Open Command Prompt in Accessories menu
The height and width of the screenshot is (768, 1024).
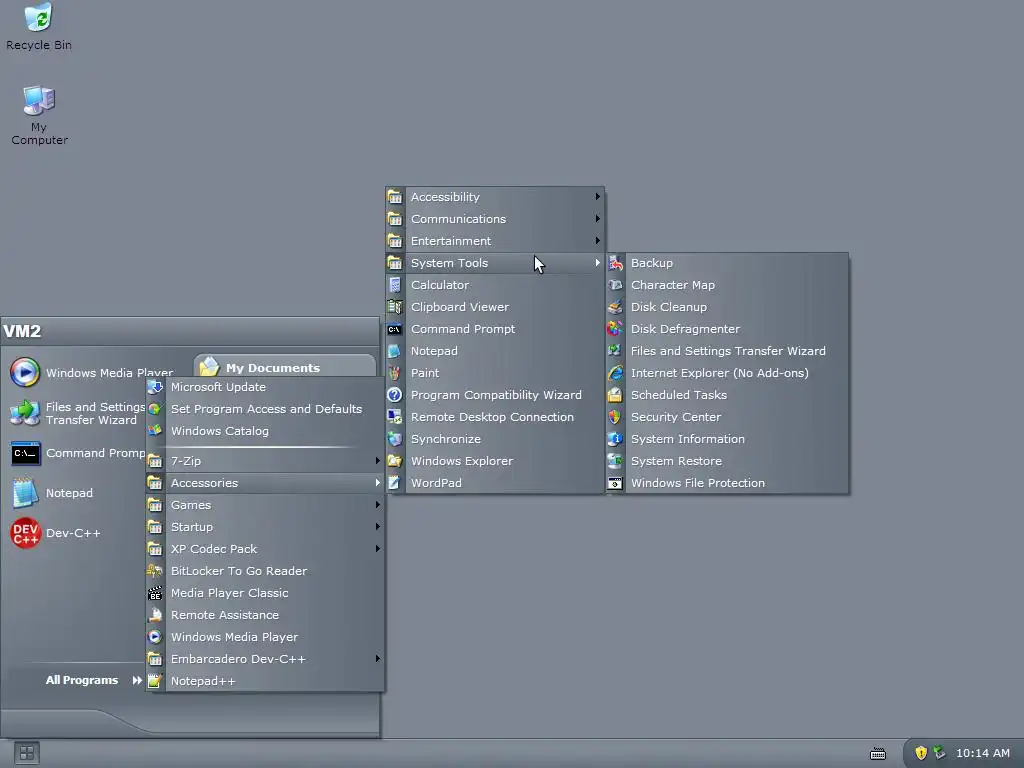coord(495,329)
